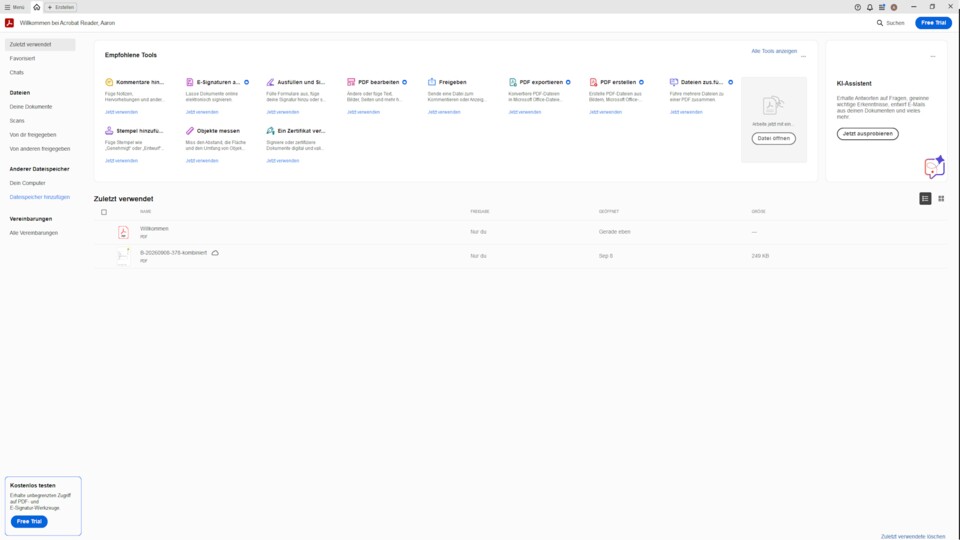Switch recent files to grid view
This screenshot has width=960, height=540.
(941, 198)
